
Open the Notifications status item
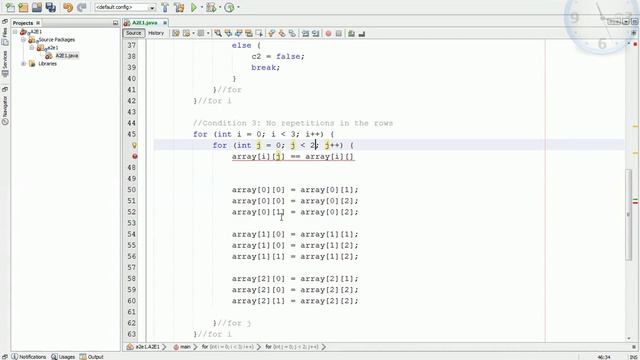pyautogui.click(x=29, y=357)
